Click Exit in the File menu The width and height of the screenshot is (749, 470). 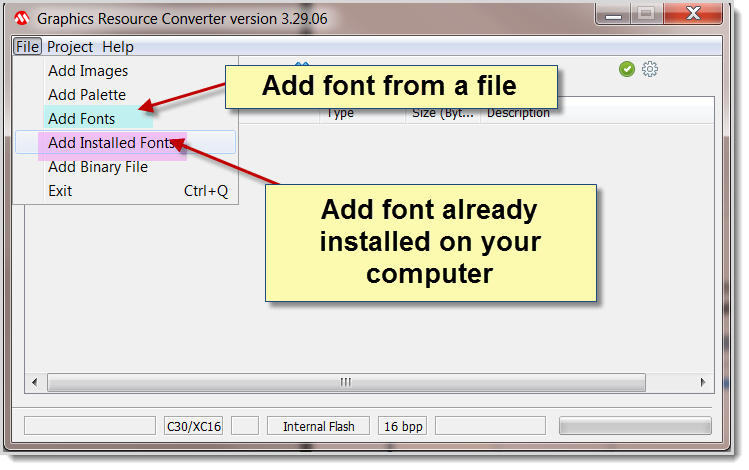126,191
